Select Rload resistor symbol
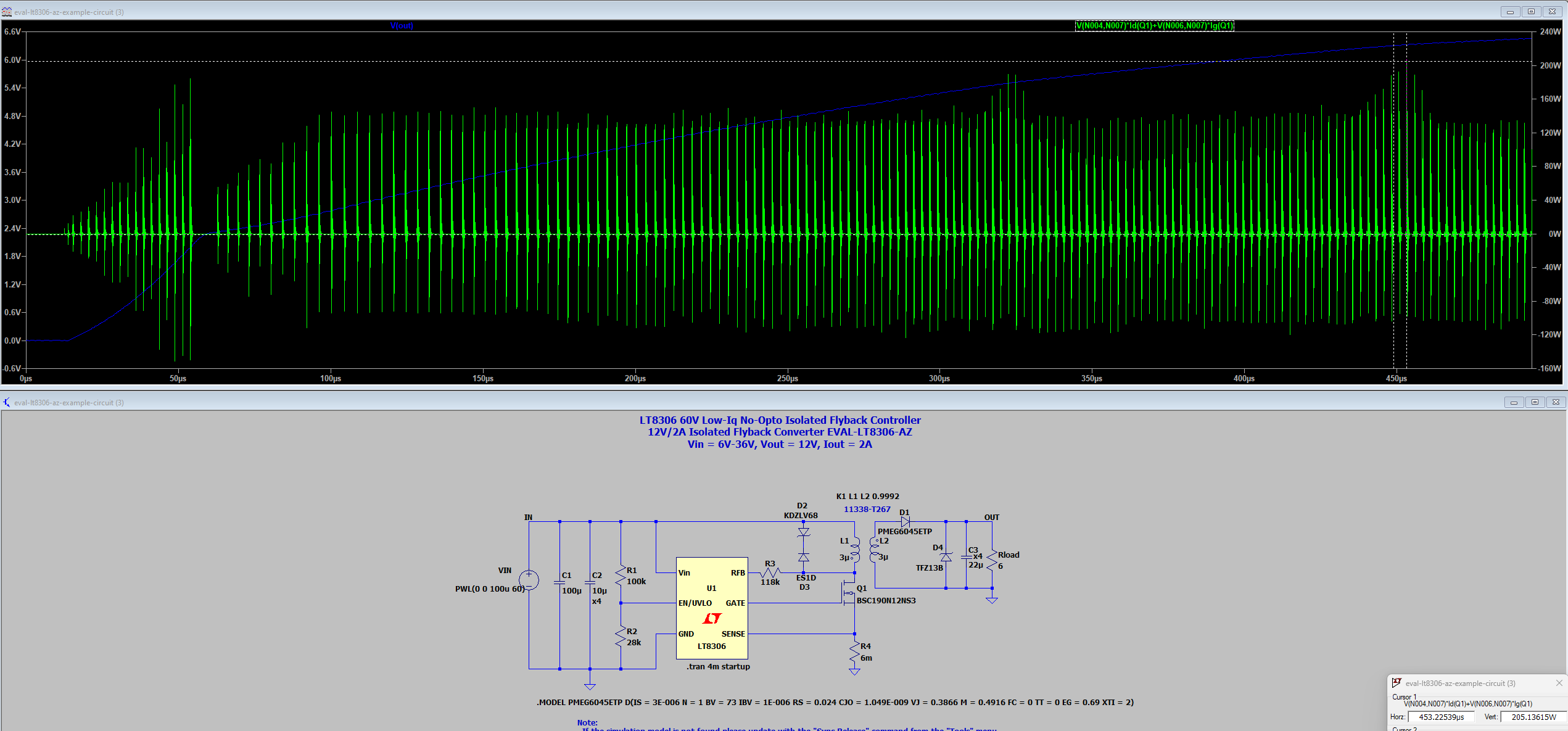1568x731 pixels. [x=992, y=560]
